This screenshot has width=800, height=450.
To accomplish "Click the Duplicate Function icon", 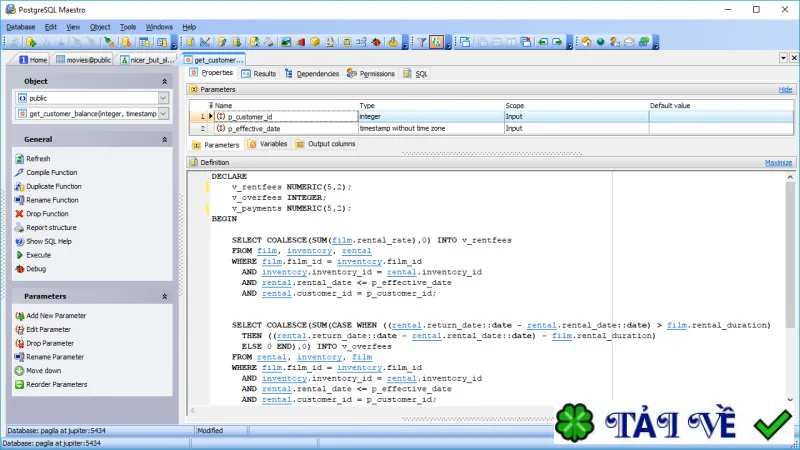I will 19,186.
